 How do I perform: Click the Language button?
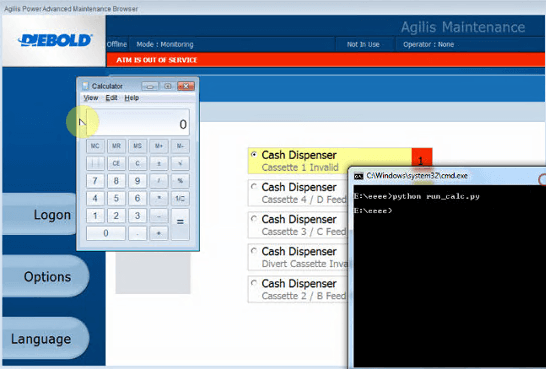coord(46,339)
